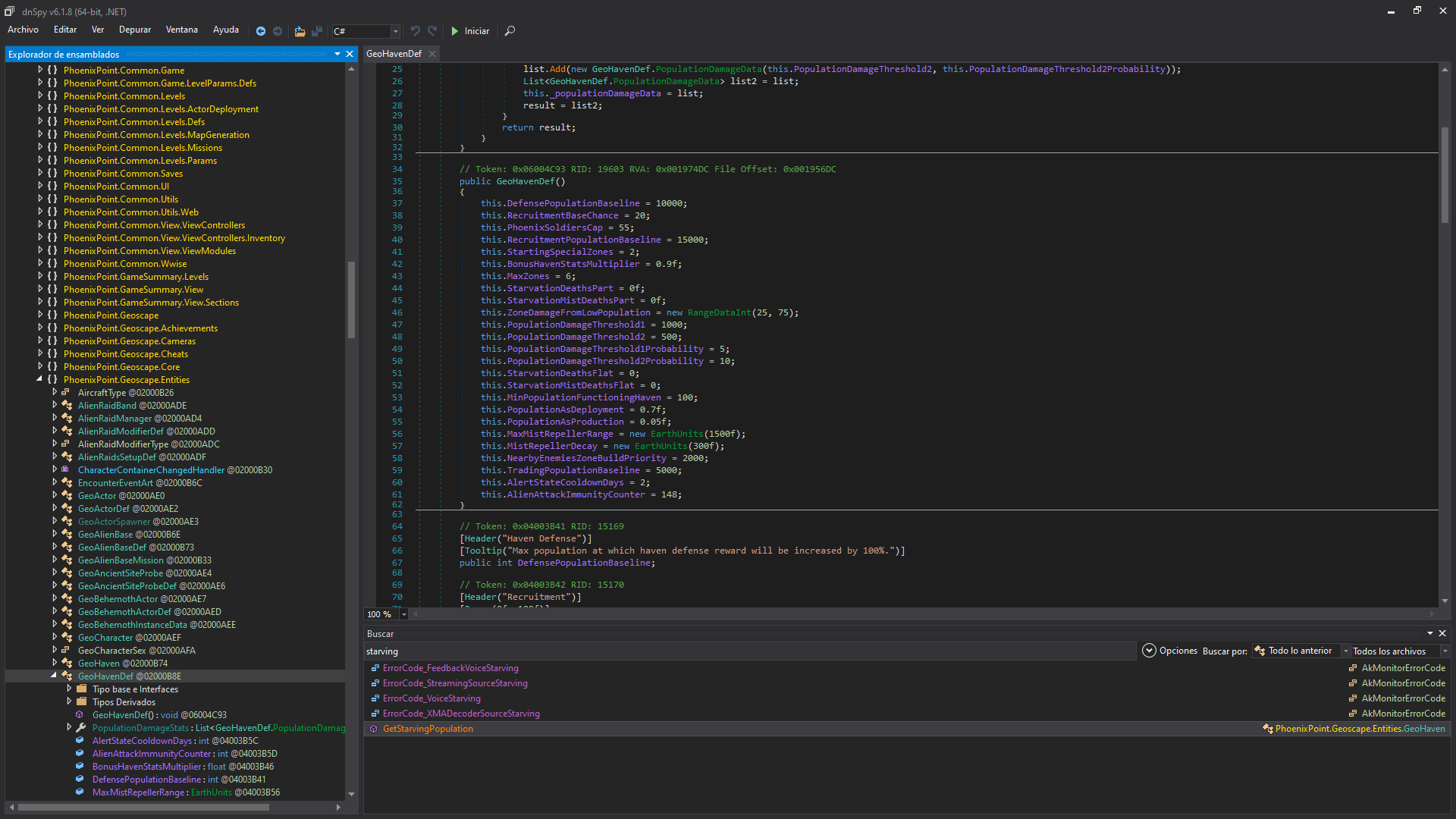This screenshot has height=819, width=1456.
Task: Click the Tipo base e Interfaces folder icon
Action: click(x=82, y=689)
